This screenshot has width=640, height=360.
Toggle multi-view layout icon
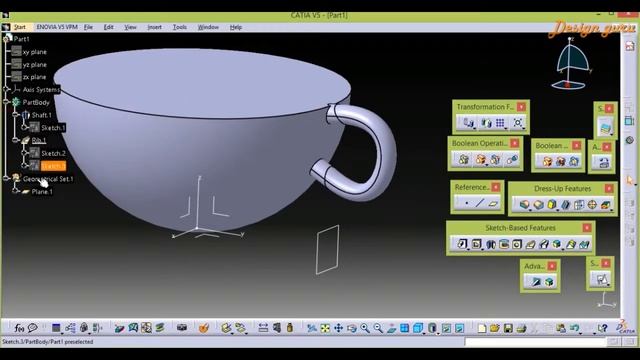(x=404, y=328)
